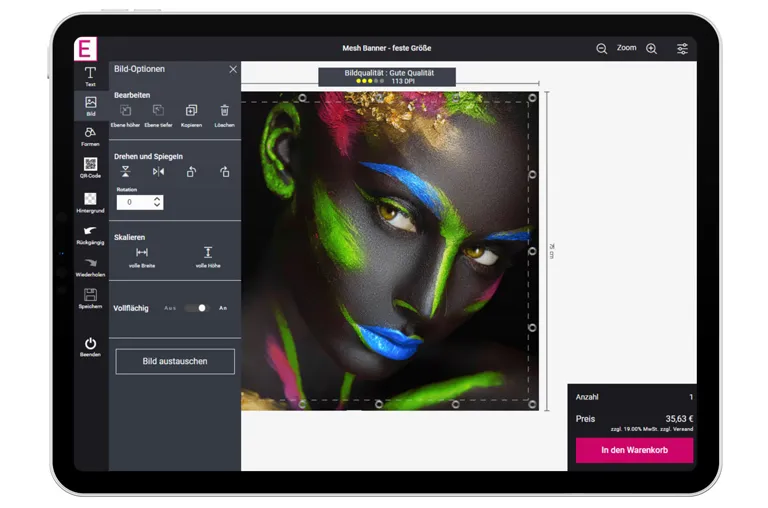Image resolution: width=768 pixels, height=508 pixels.
Task: Click Kopieren to duplicate the image
Action: [191, 113]
